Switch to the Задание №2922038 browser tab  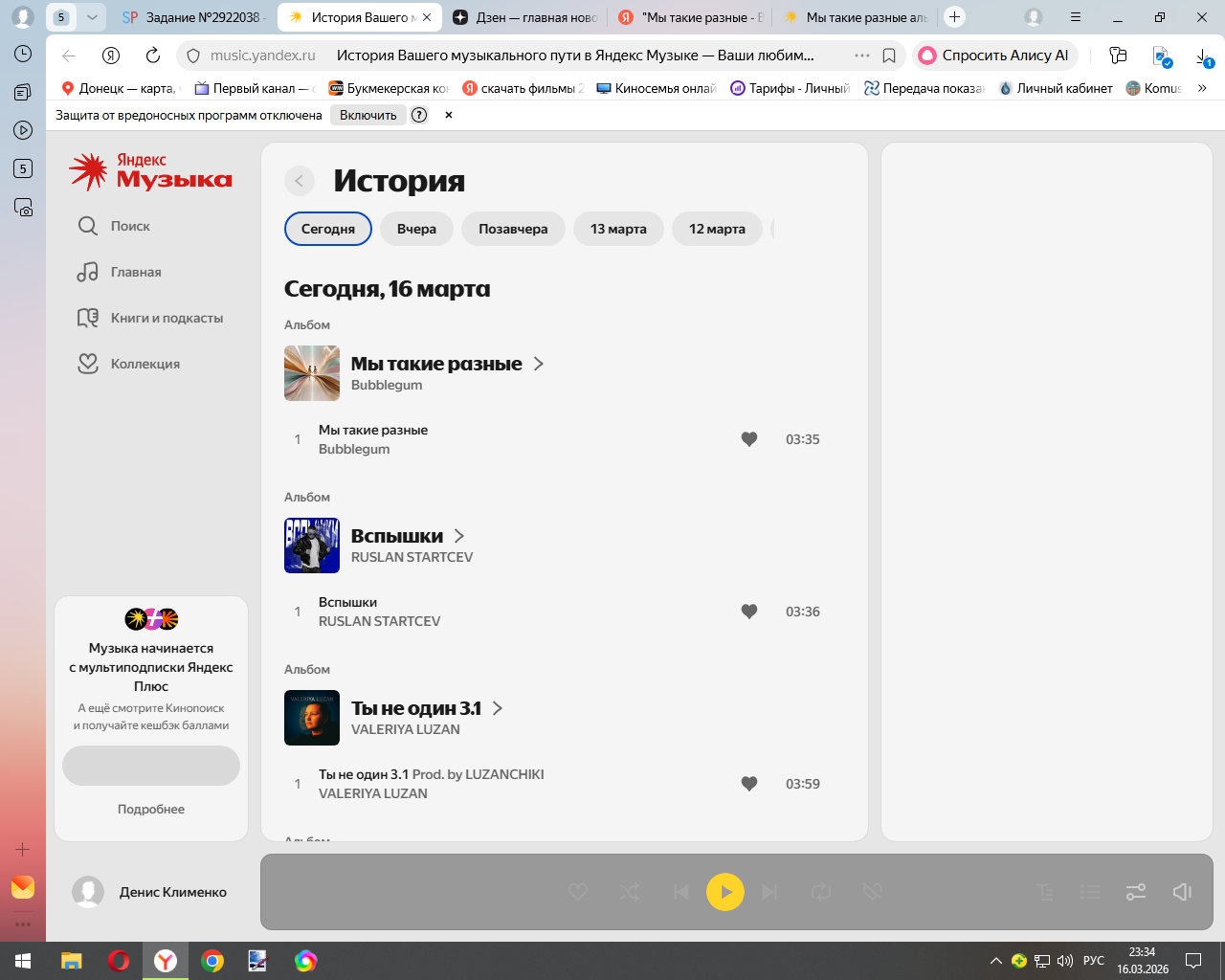pos(194,17)
